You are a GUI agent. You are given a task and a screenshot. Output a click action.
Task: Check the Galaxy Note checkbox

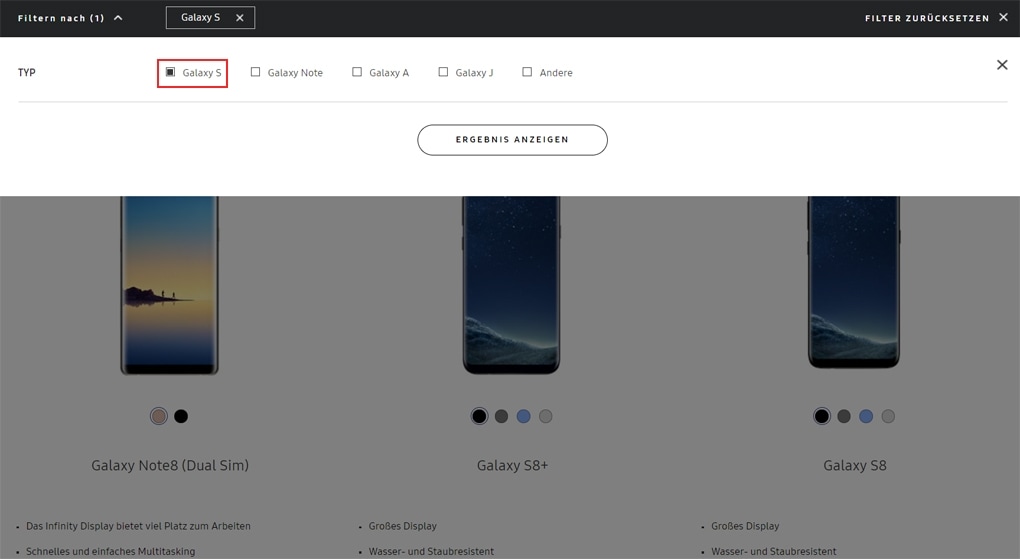[256, 72]
